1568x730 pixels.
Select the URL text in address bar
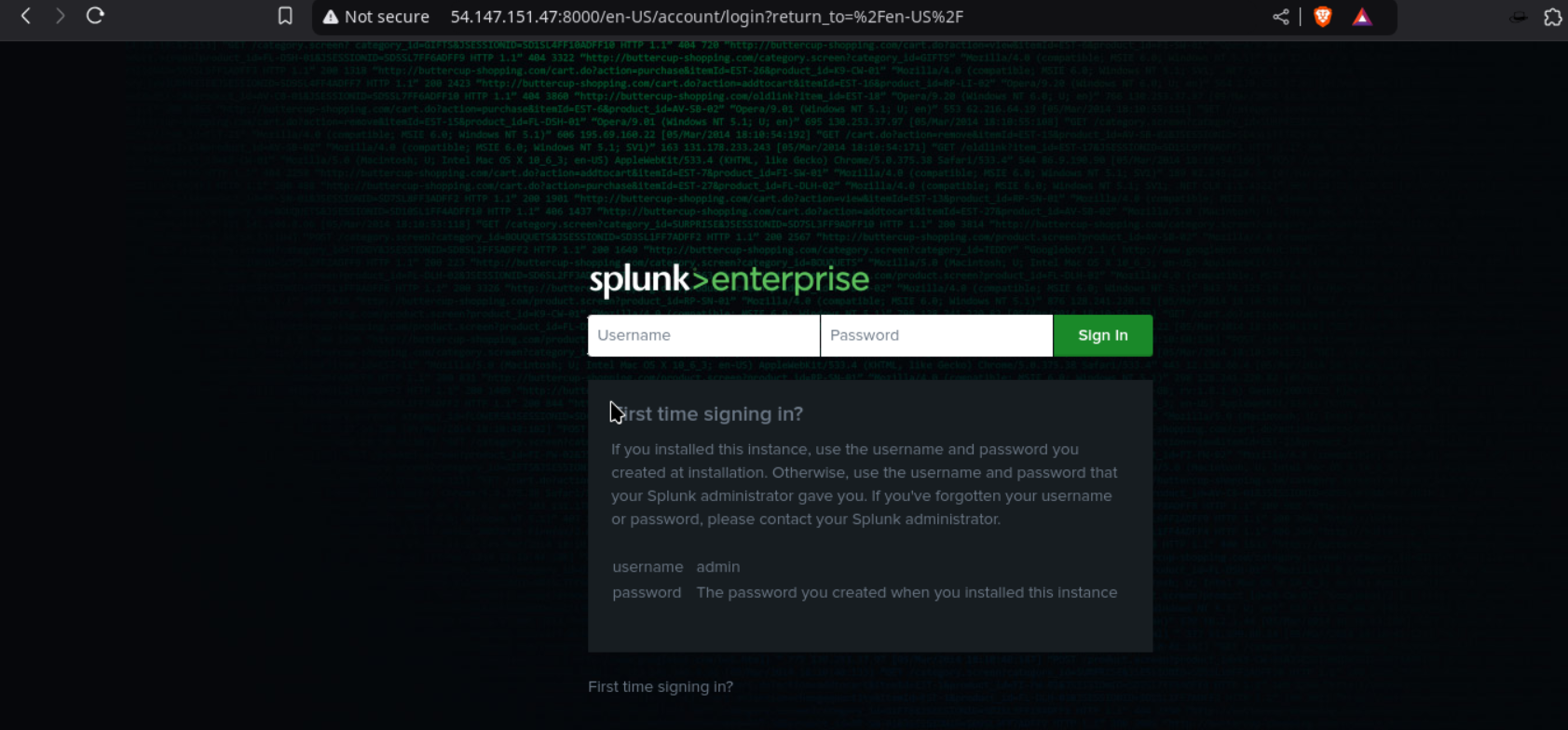click(706, 17)
